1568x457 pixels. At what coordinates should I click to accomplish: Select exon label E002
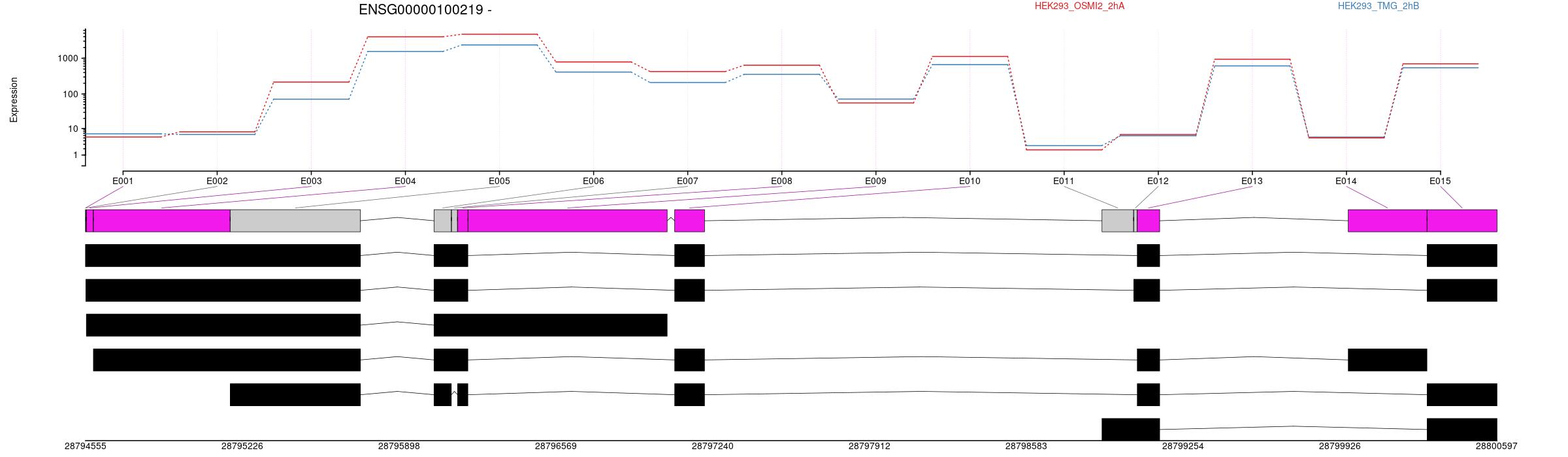point(217,181)
